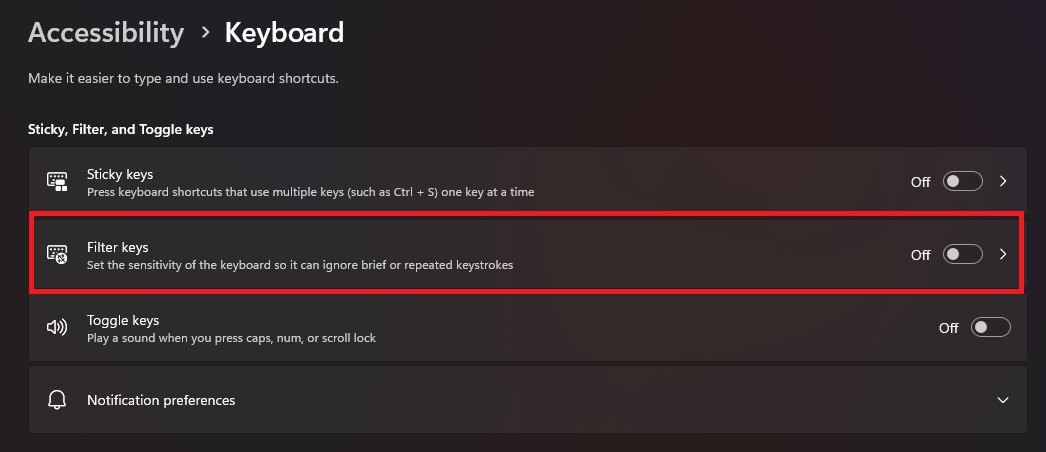This screenshot has width=1046, height=452.
Task: Turn on the Sticky keys switch
Action: [963, 181]
